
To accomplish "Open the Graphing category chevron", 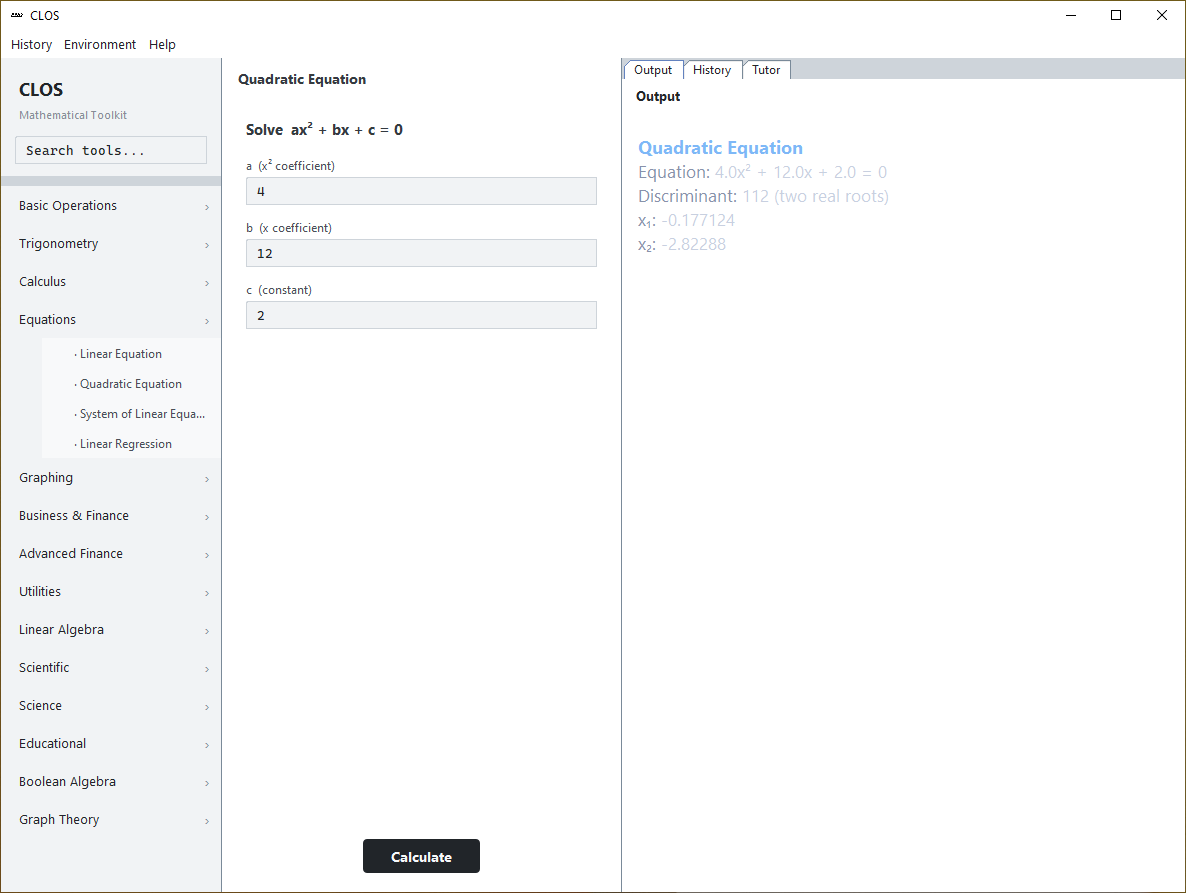I will click(x=206, y=479).
